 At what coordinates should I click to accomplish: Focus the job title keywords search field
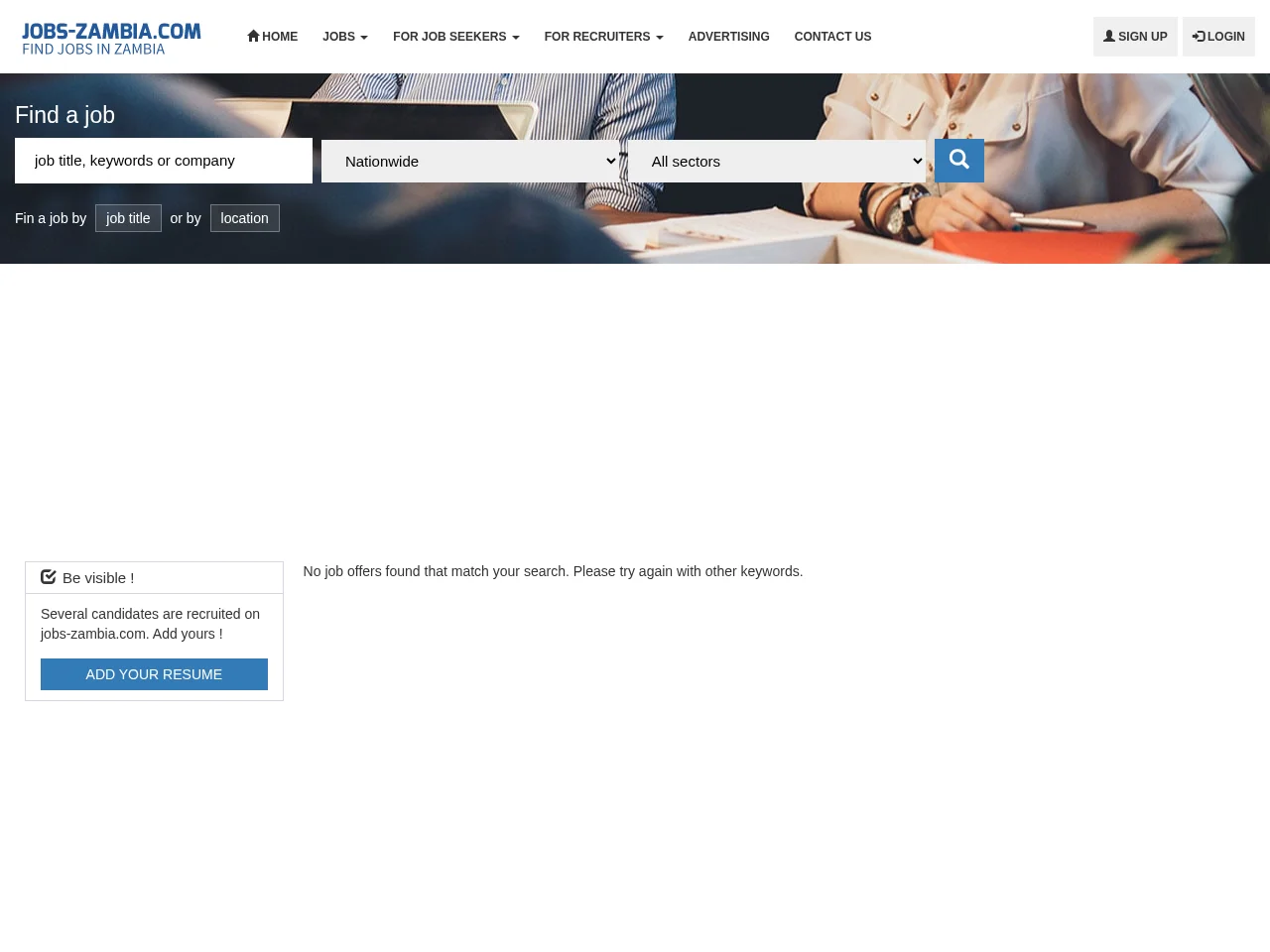pyautogui.click(x=164, y=161)
